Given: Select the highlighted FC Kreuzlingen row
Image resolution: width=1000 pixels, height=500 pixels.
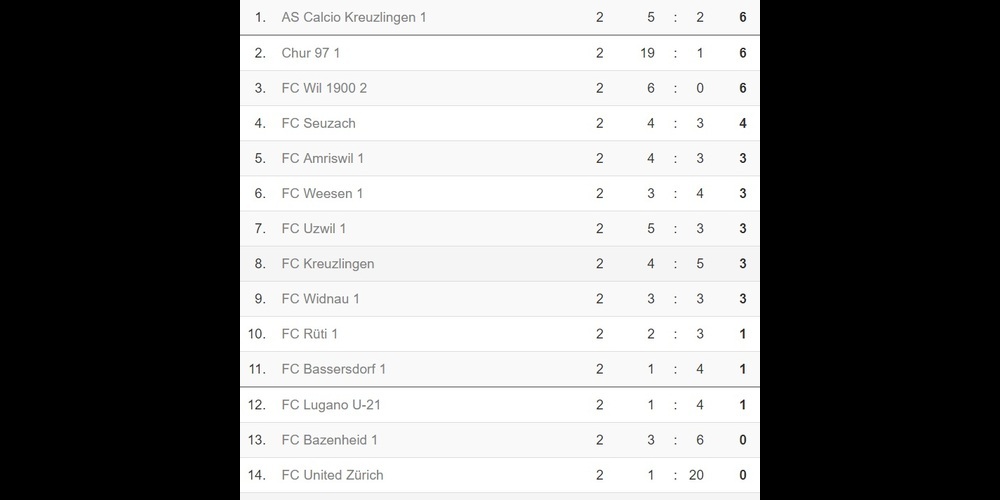Looking at the screenshot, I should point(500,263).
